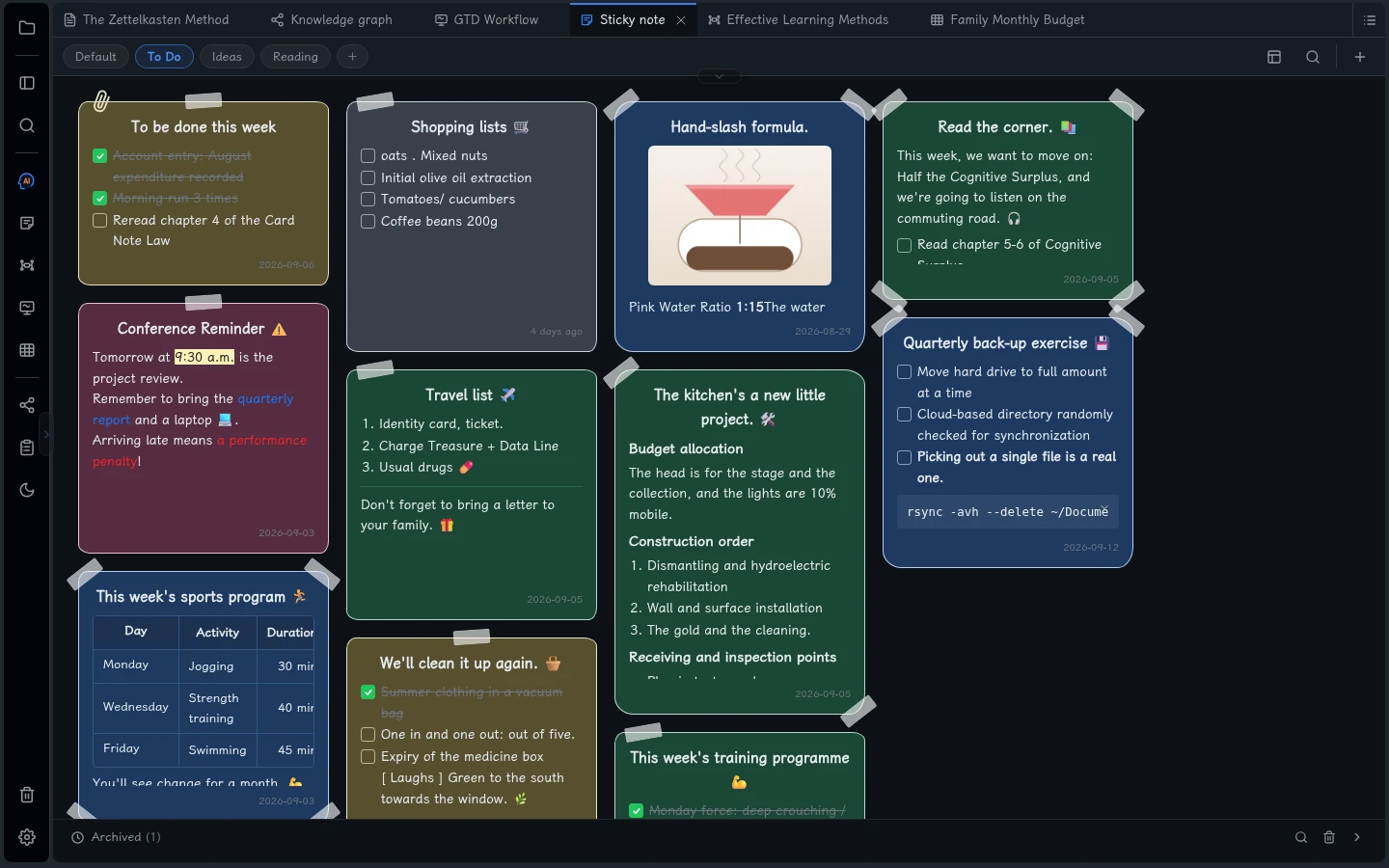Open the GTD Workflow tab

point(486,19)
